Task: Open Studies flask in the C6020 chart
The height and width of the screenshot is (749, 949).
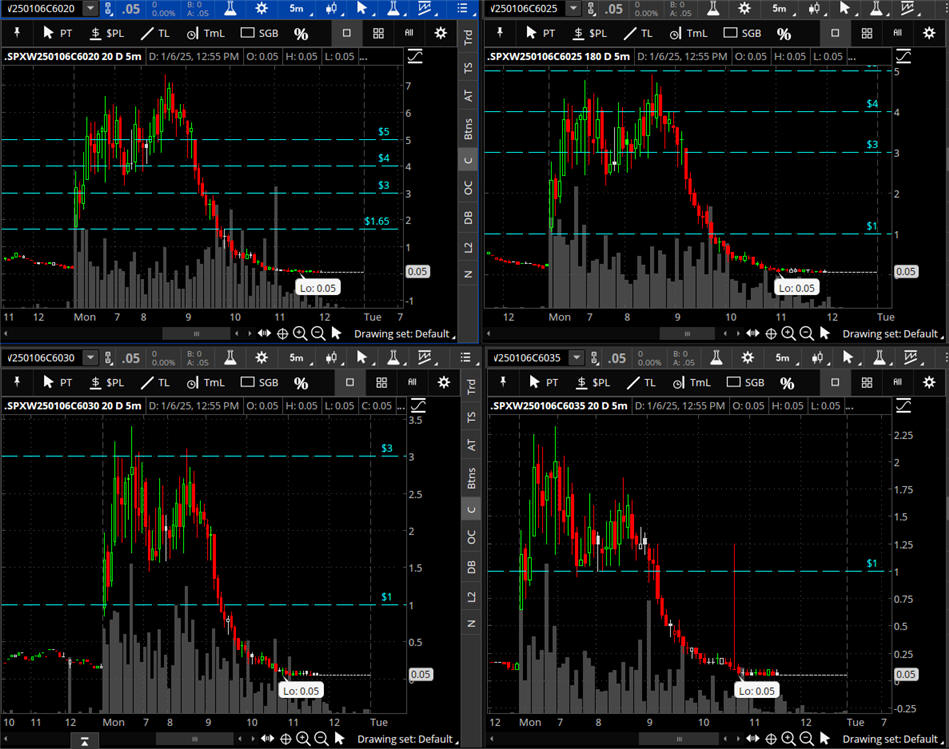Action: 229,8
